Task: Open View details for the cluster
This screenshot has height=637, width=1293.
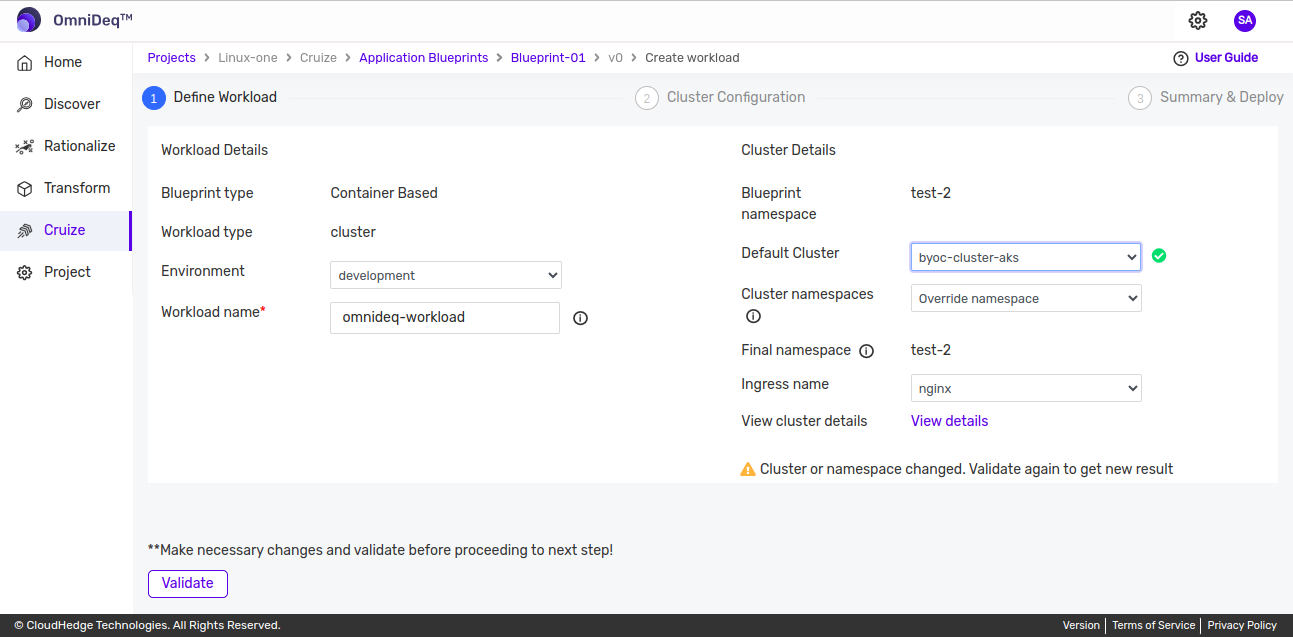Action: click(x=948, y=420)
